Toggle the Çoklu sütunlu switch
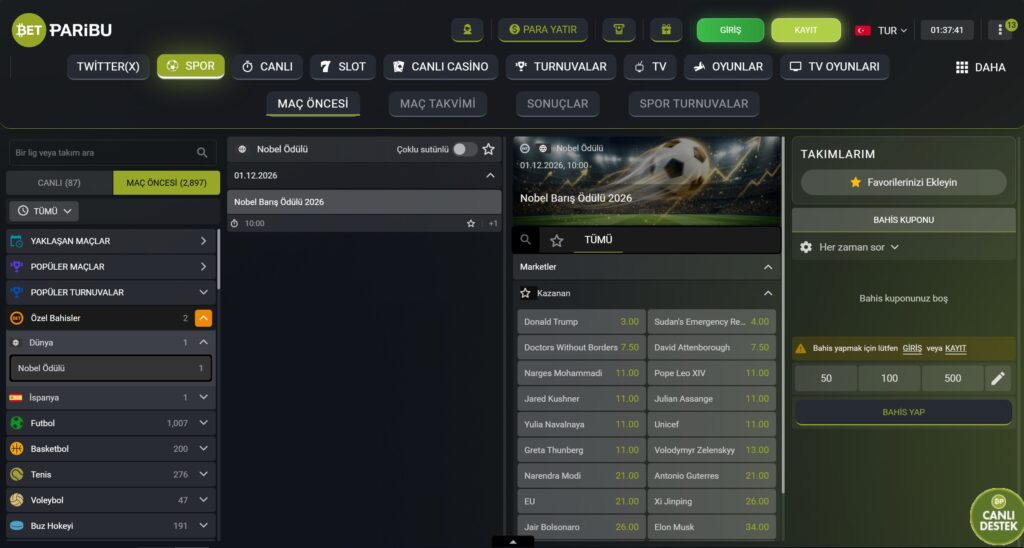This screenshot has width=1024, height=548. [464, 150]
